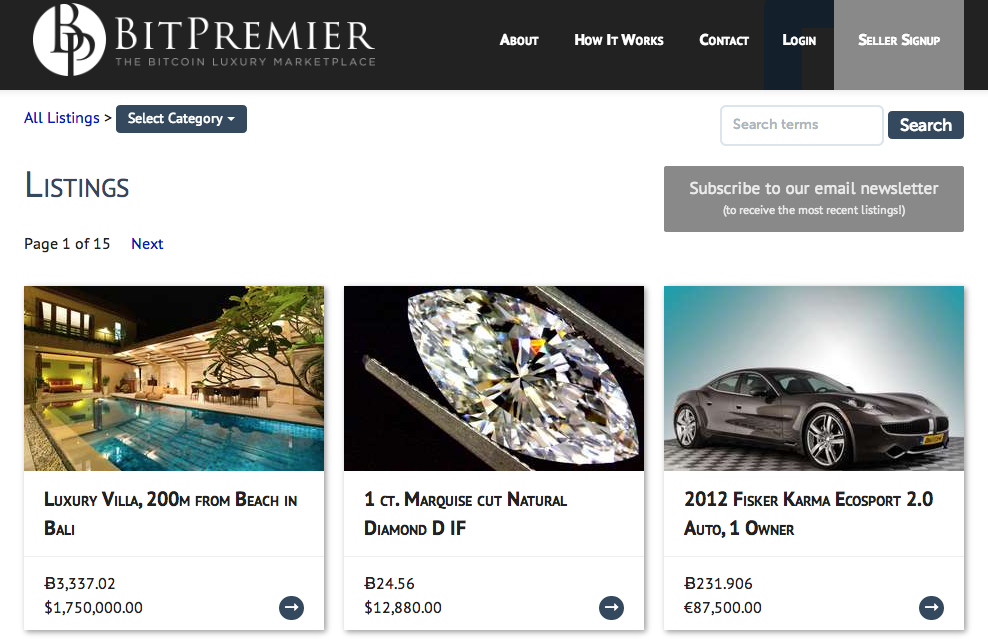The height and width of the screenshot is (641, 988).
Task: Open 2012 Fisker Karma Ecosport title
Action: click(808, 514)
